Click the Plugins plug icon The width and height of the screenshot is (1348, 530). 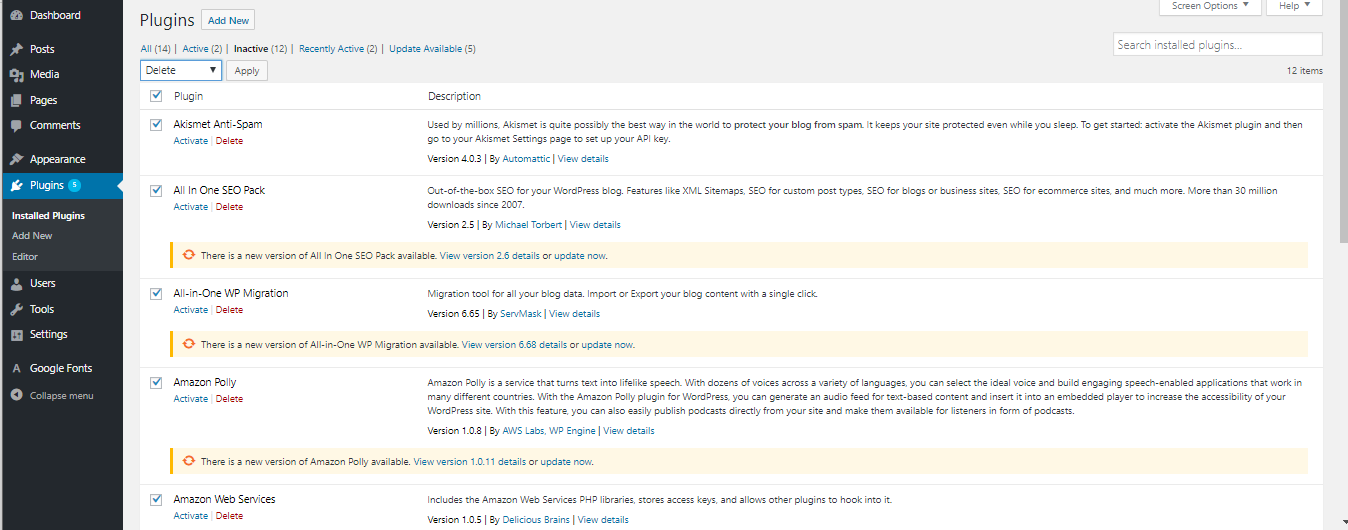16,186
